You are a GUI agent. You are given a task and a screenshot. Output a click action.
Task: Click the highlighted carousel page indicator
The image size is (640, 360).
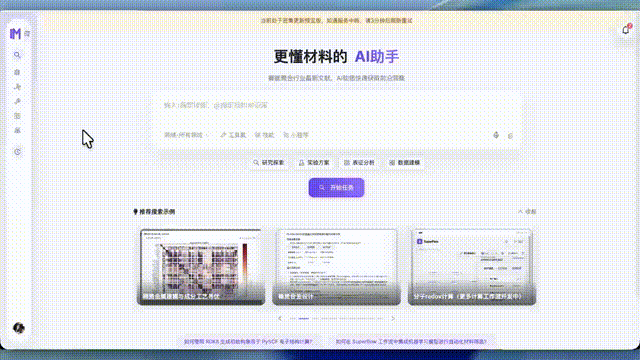click(x=304, y=318)
